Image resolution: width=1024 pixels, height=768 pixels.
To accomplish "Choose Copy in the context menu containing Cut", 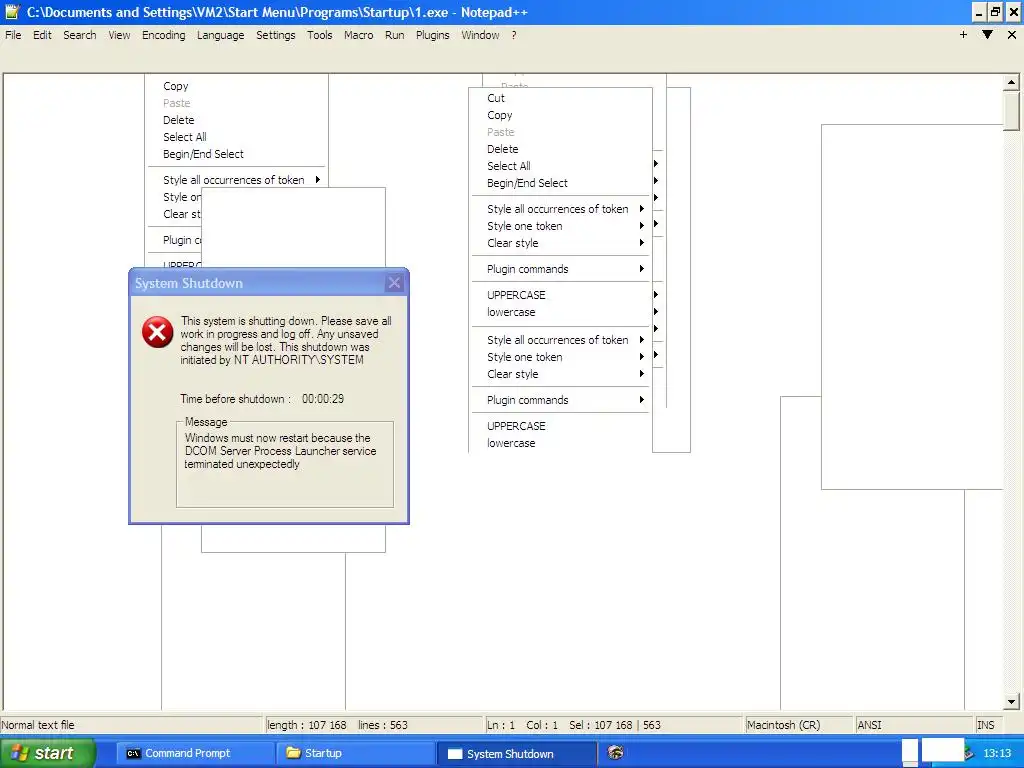I will coord(500,115).
